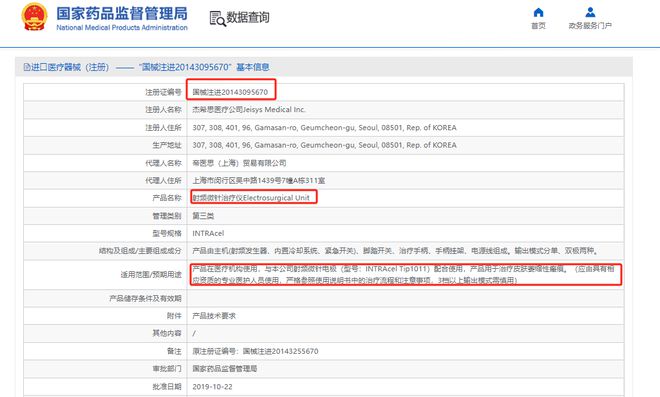
Task: Click the 注册证编号 row label
Action: [x=163, y=92]
